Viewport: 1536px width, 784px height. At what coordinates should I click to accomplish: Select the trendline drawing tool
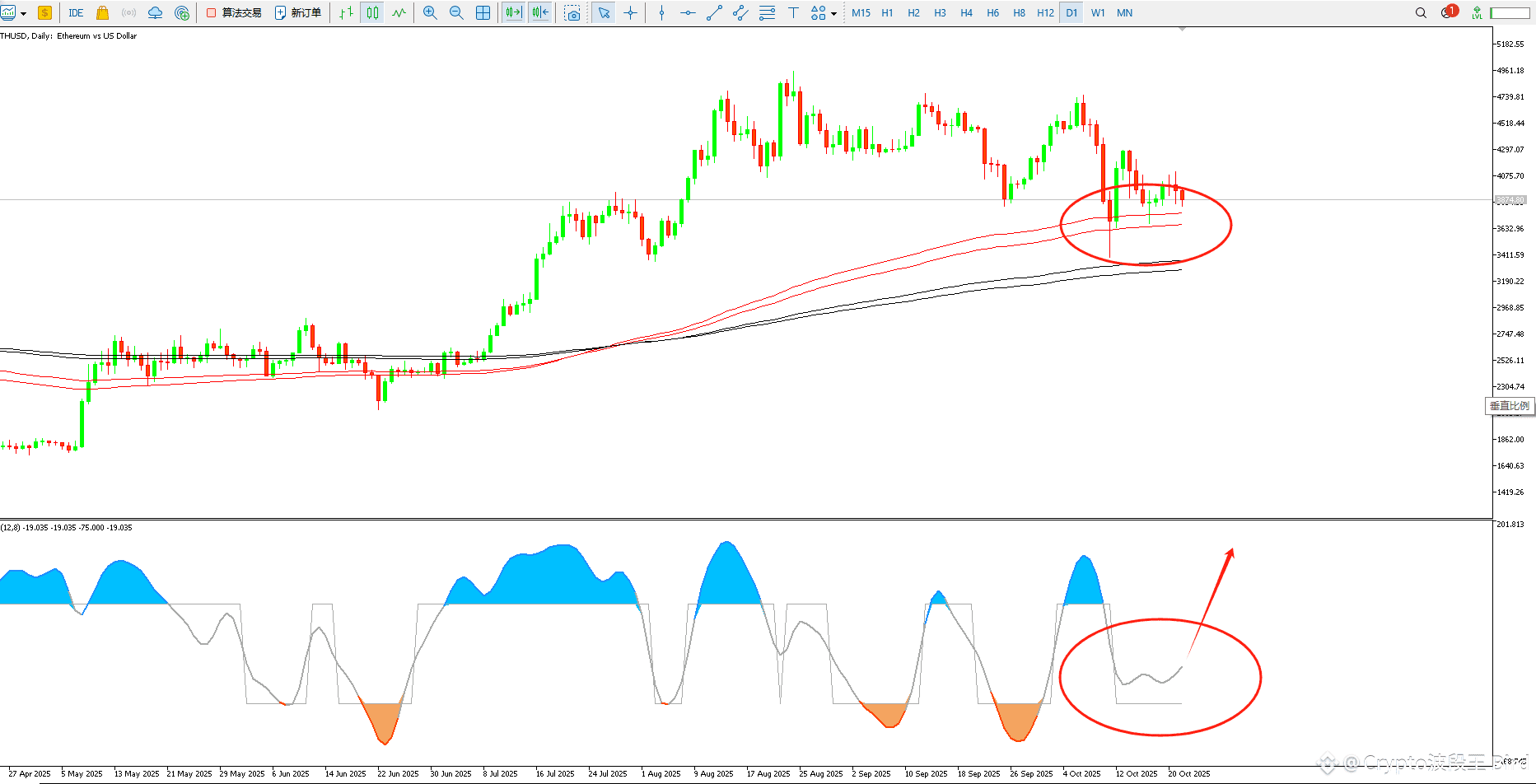click(714, 12)
